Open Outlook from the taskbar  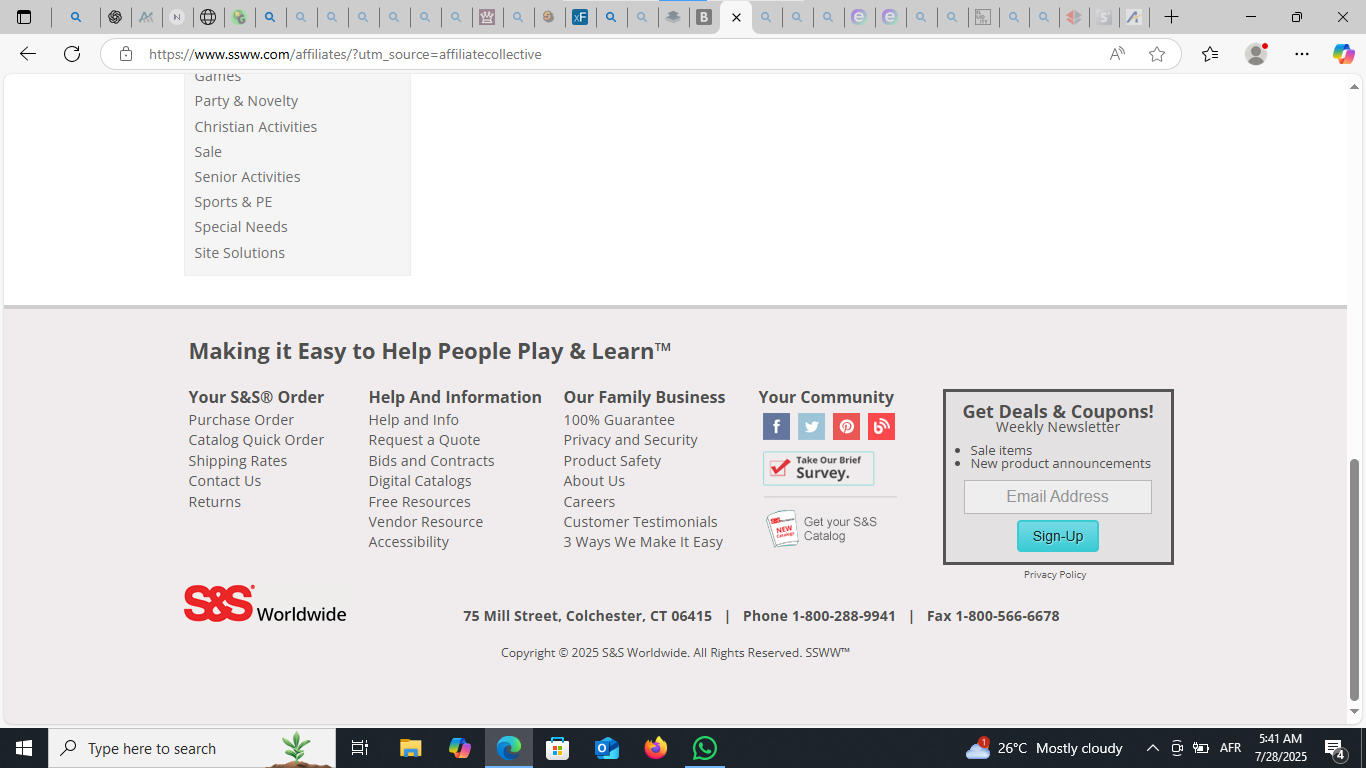click(x=607, y=748)
